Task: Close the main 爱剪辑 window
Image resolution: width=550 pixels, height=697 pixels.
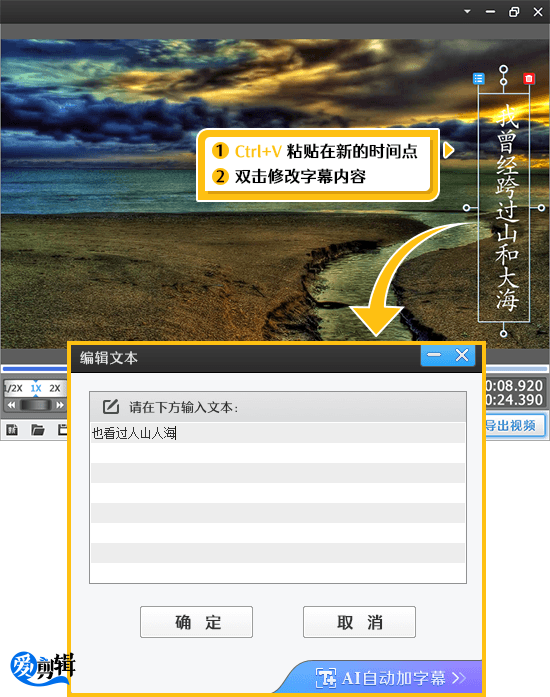Action: 538,12
